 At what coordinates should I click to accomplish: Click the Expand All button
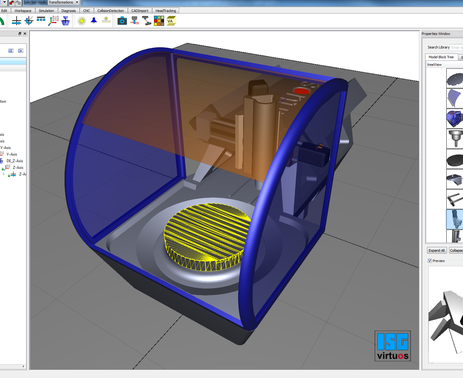(437, 250)
